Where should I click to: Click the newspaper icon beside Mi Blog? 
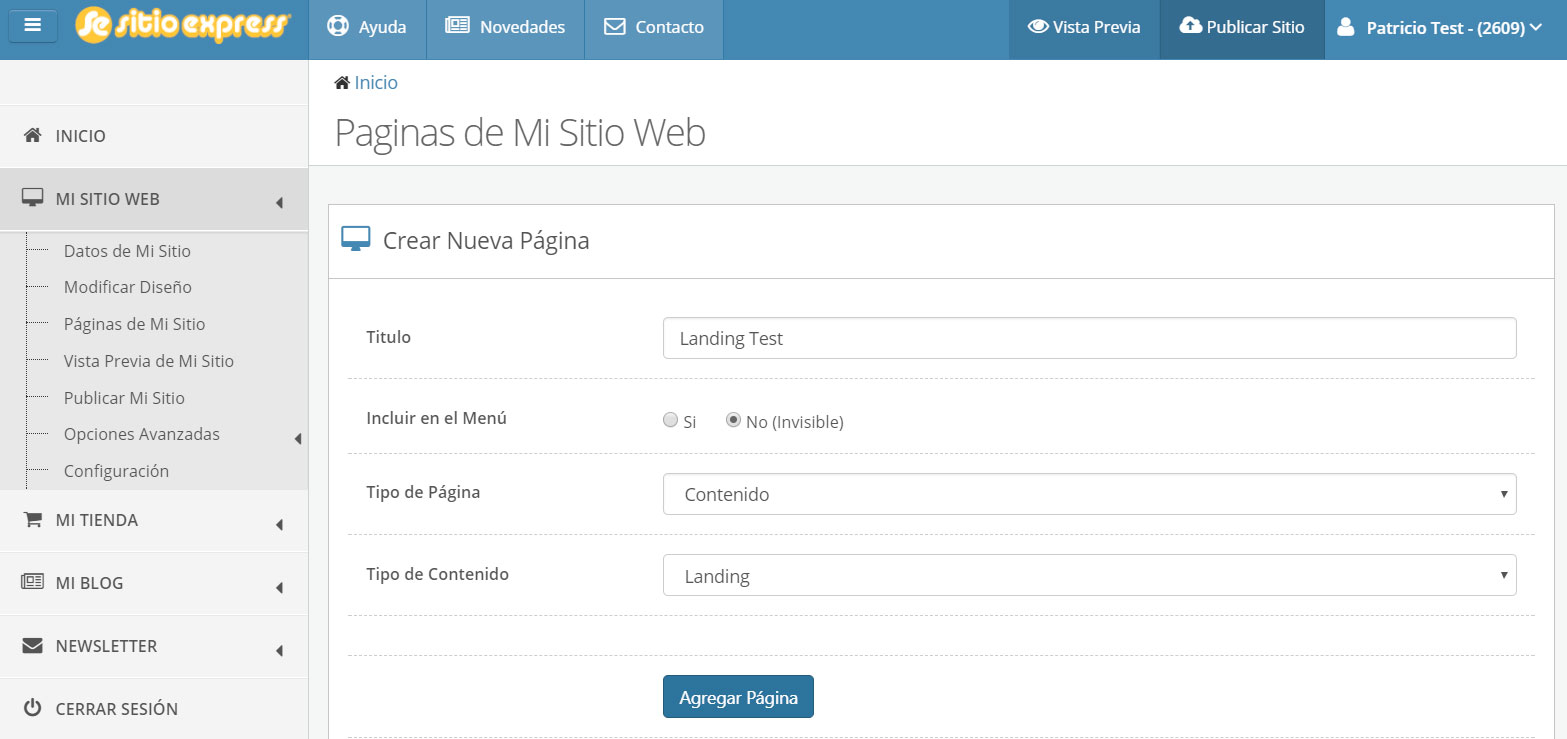click(33, 582)
